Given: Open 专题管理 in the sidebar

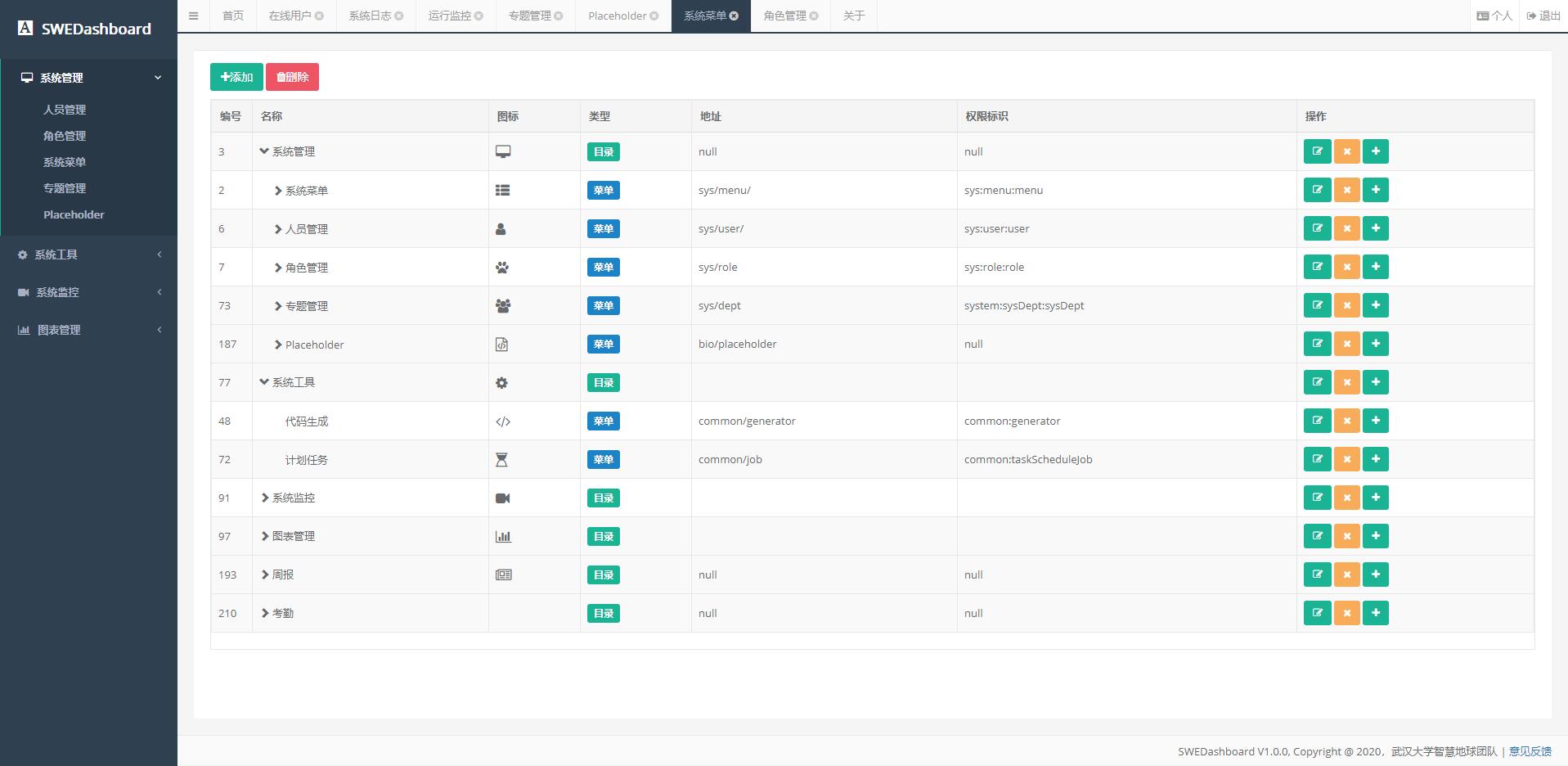Looking at the screenshot, I should [65, 188].
